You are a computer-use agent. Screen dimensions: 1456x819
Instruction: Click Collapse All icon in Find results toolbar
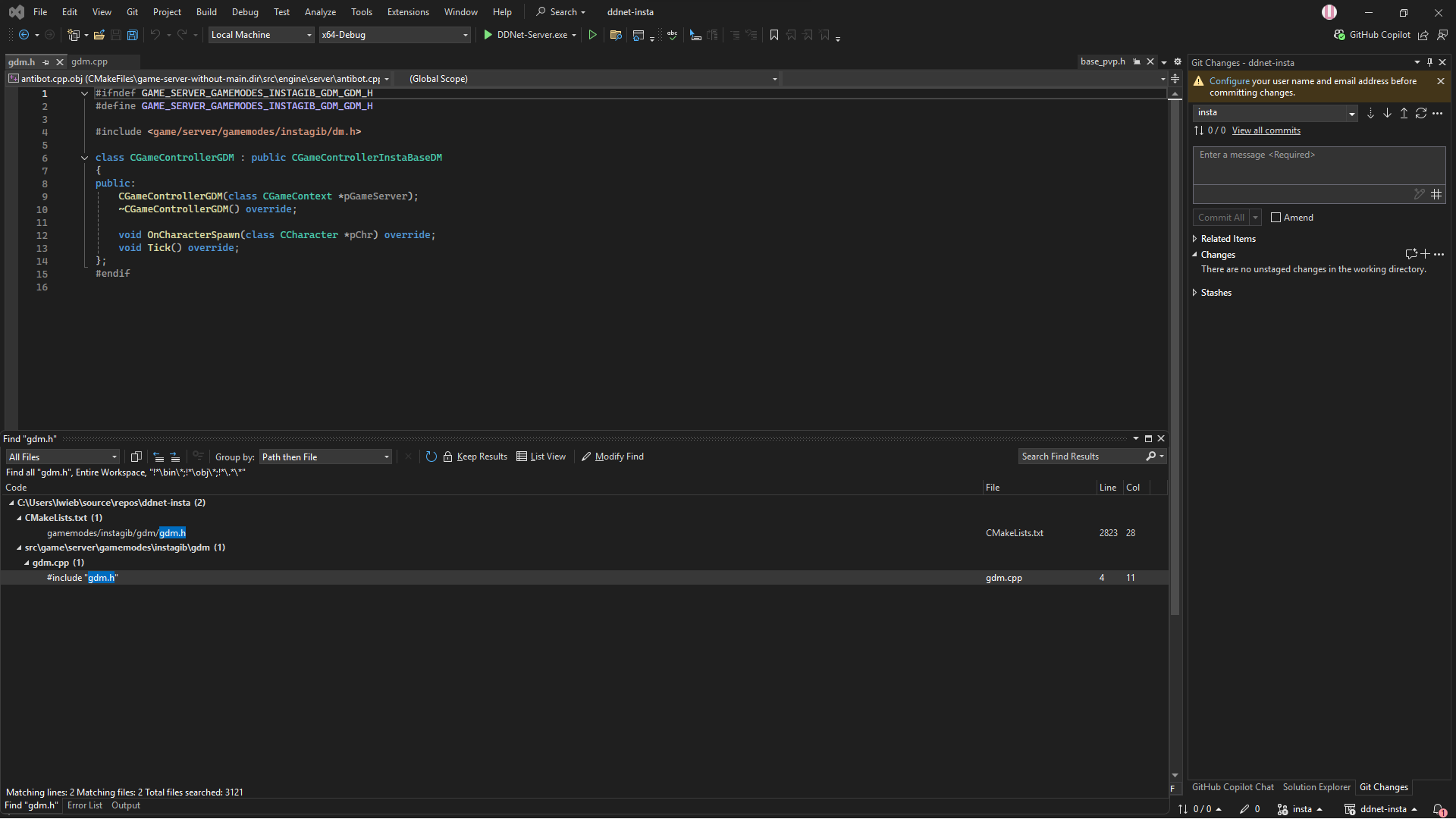click(158, 457)
